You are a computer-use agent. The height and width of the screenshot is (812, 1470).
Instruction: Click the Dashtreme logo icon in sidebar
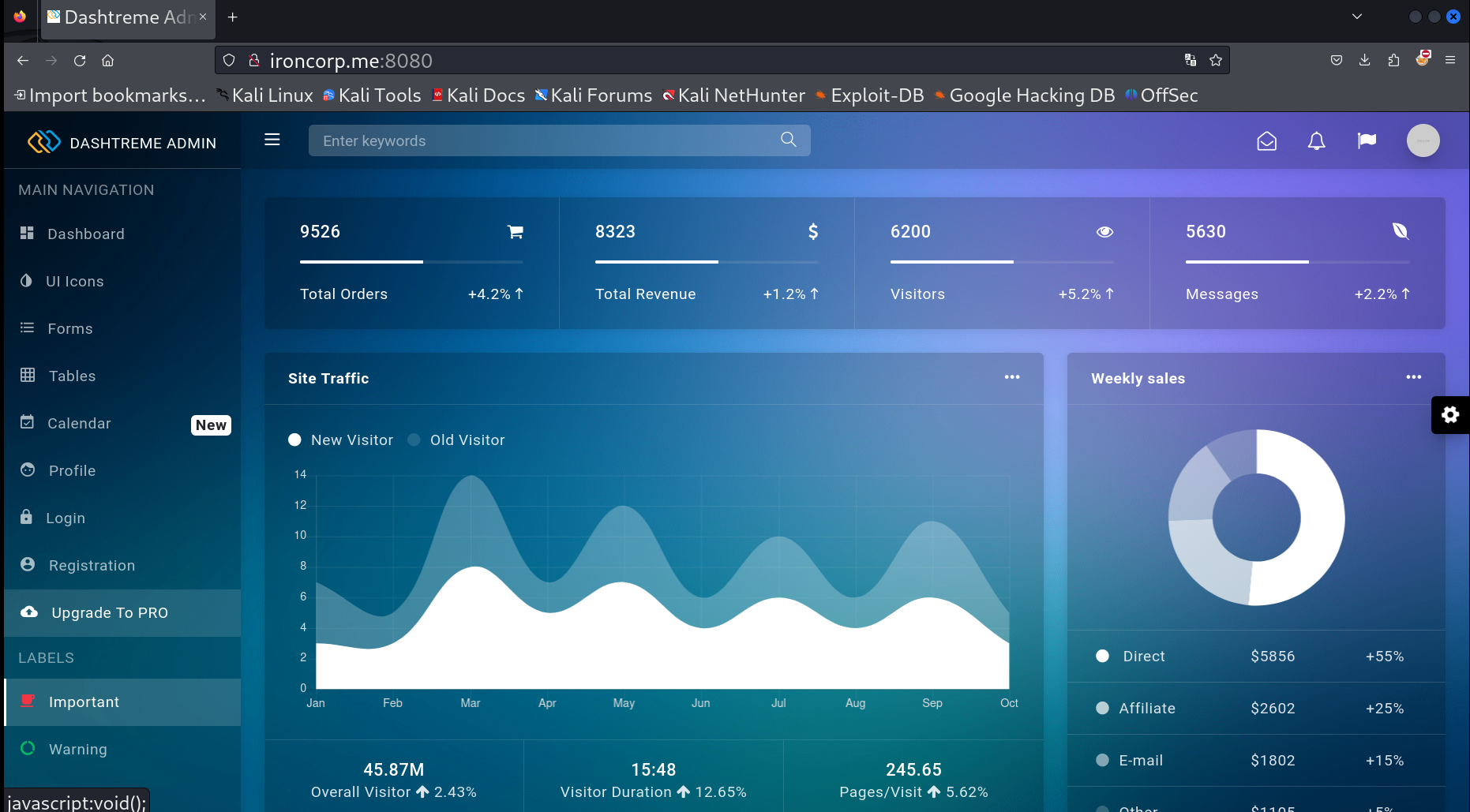point(44,142)
